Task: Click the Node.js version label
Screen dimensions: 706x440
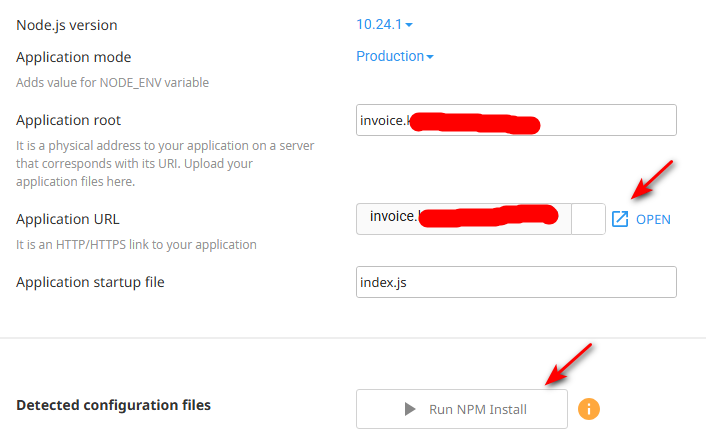Action: [73, 24]
